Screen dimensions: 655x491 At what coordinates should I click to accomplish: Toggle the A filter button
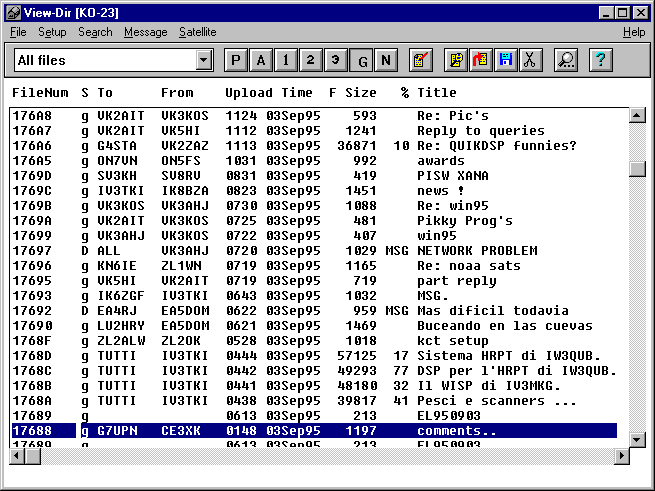tap(261, 60)
